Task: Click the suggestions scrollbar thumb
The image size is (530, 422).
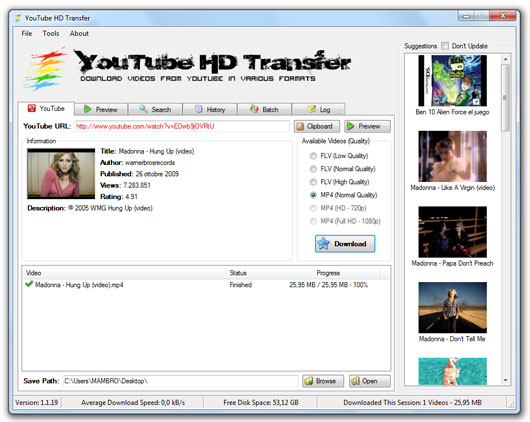Action: point(505,98)
